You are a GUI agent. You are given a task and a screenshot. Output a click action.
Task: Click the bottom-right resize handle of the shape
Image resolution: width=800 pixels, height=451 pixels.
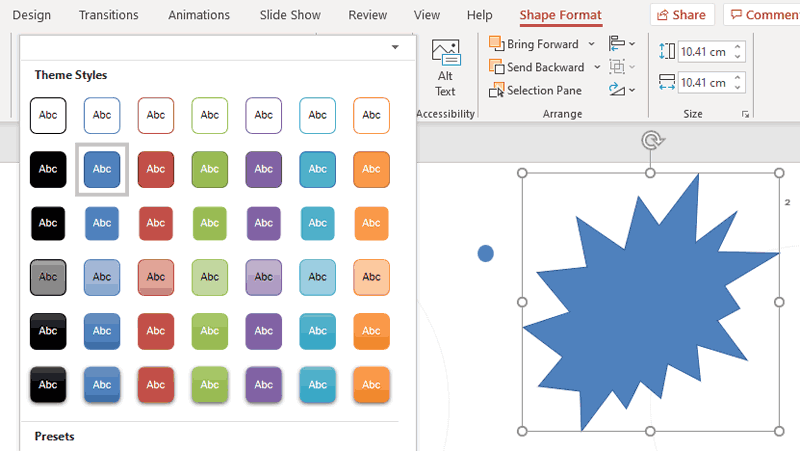click(779, 431)
